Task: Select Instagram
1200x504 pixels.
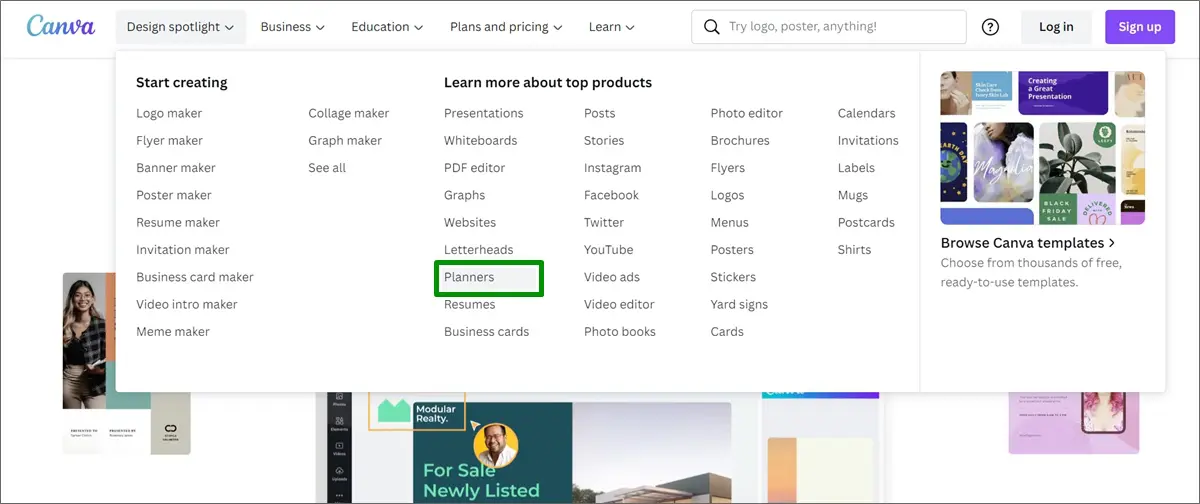Action: click(x=613, y=168)
